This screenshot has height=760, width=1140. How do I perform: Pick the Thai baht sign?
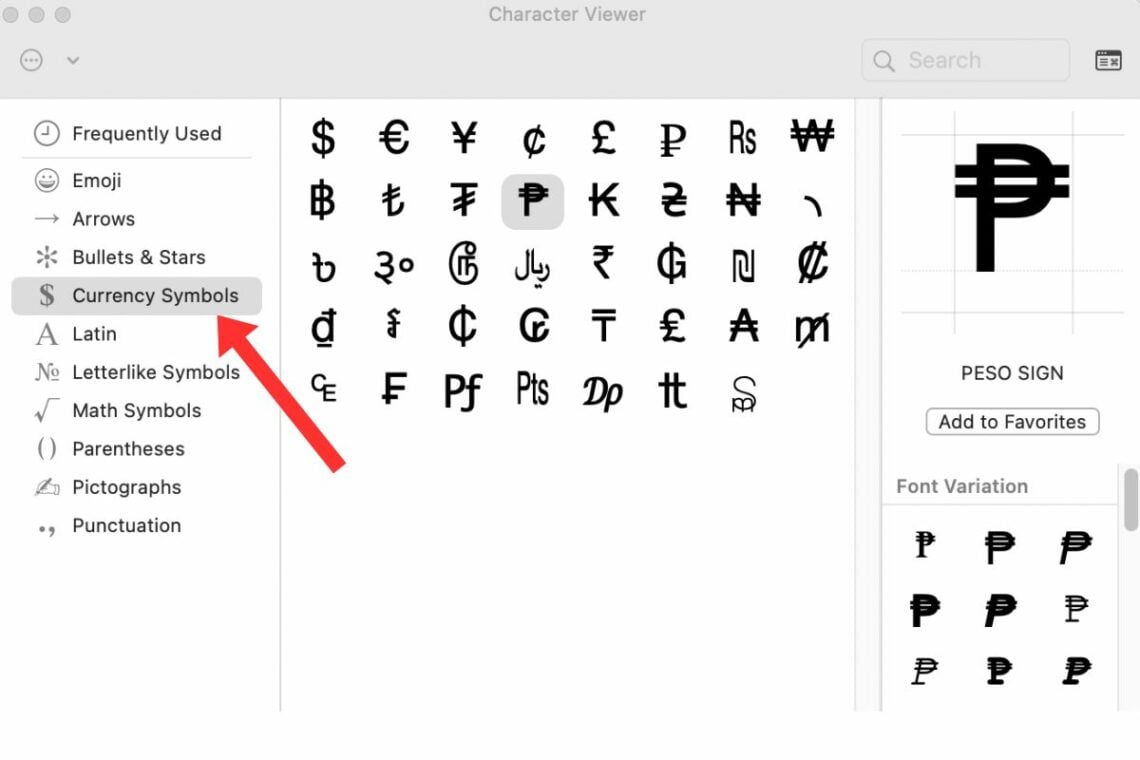pyautogui.click(x=323, y=201)
